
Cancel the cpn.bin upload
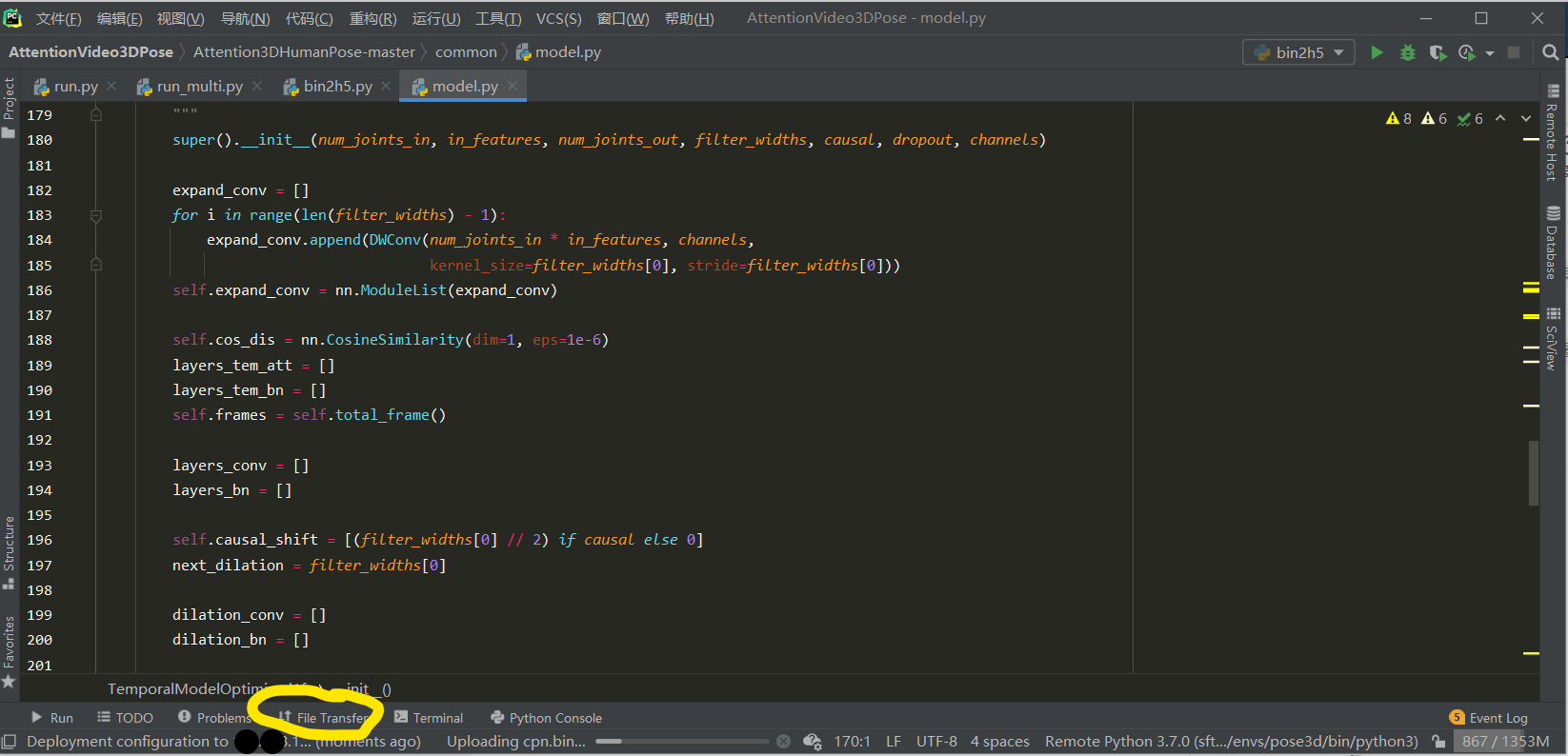(783, 742)
